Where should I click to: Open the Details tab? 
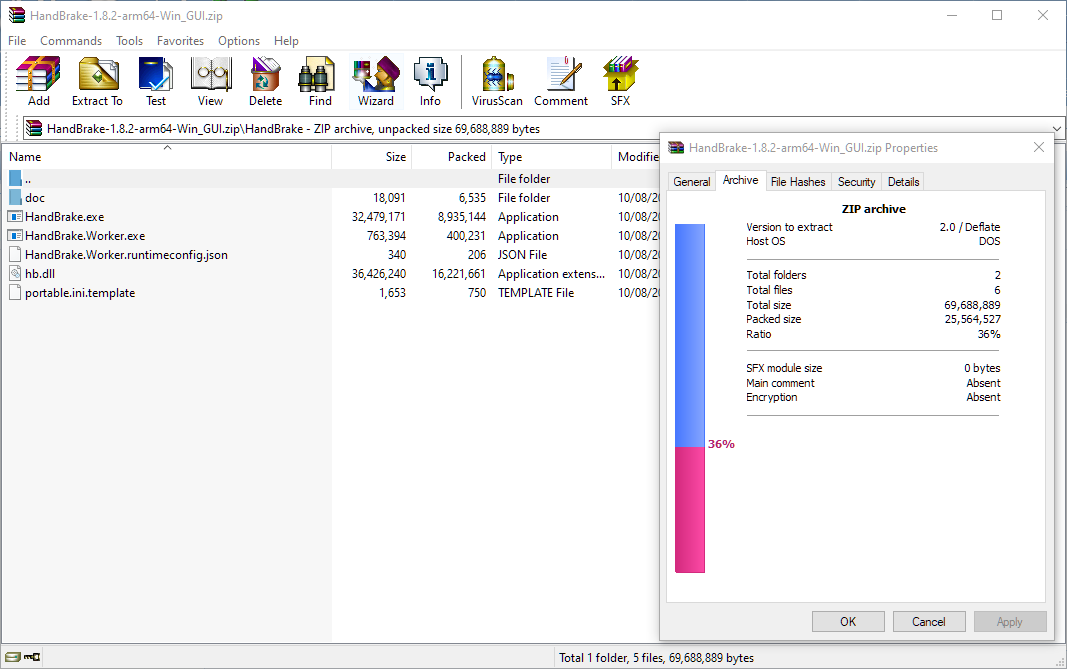click(903, 182)
